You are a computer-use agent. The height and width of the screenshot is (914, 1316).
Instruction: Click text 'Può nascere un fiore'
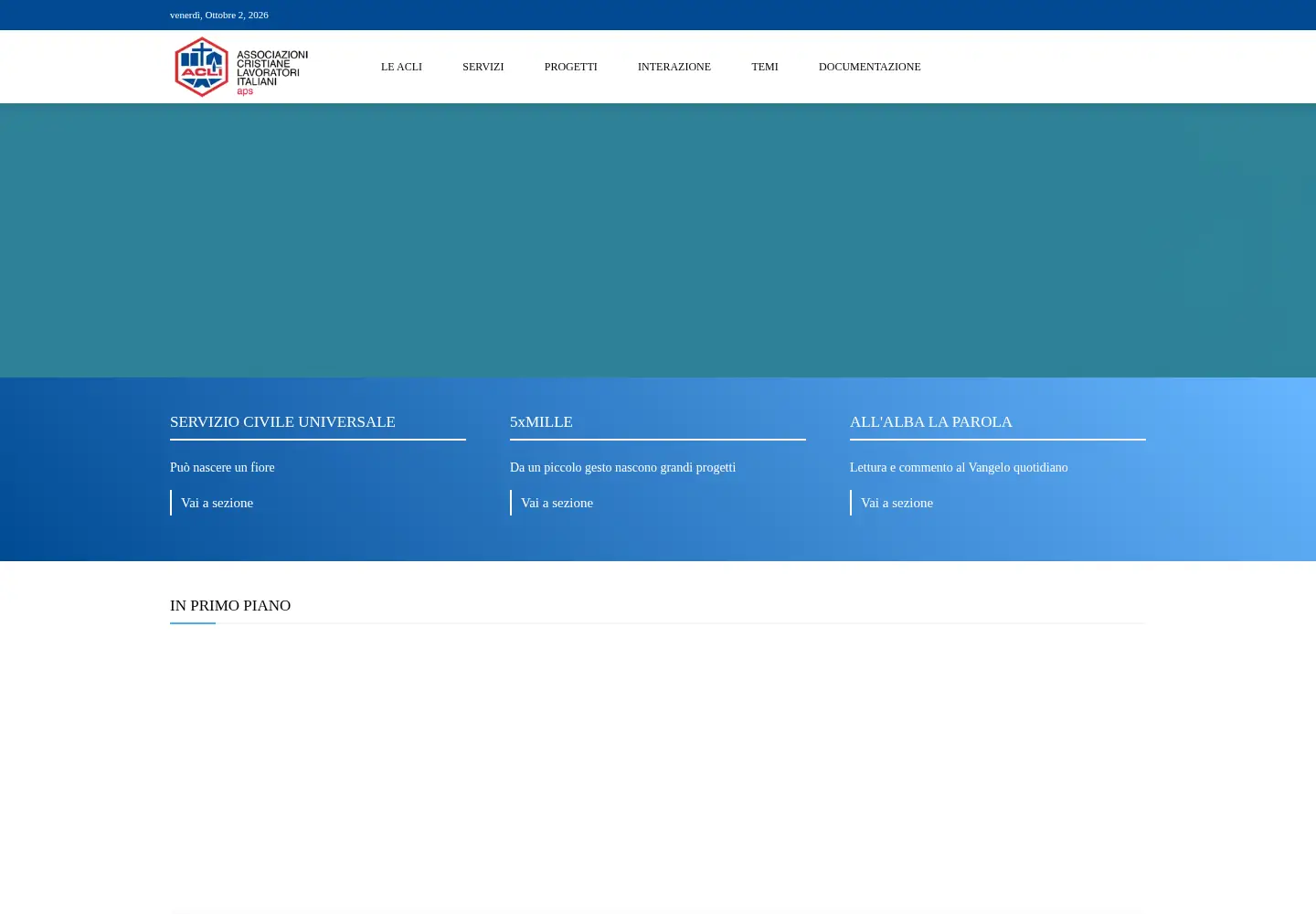(x=222, y=467)
